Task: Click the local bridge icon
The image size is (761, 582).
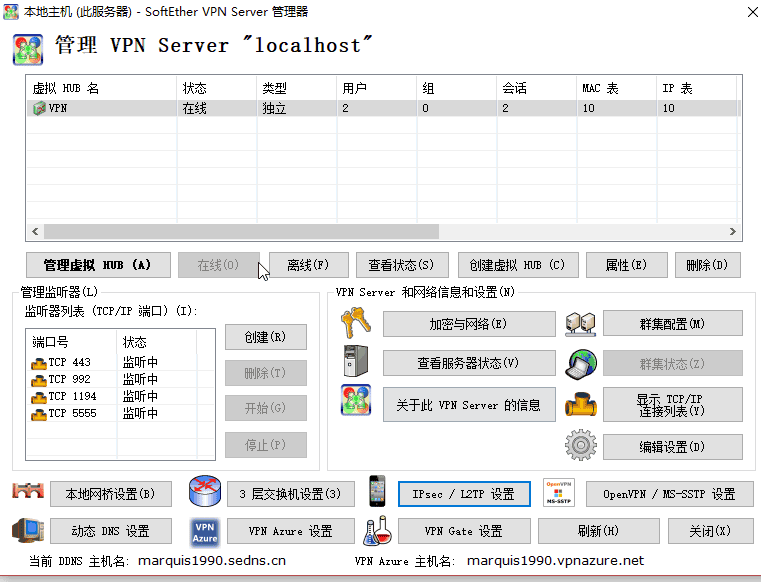Action: click(x=28, y=491)
